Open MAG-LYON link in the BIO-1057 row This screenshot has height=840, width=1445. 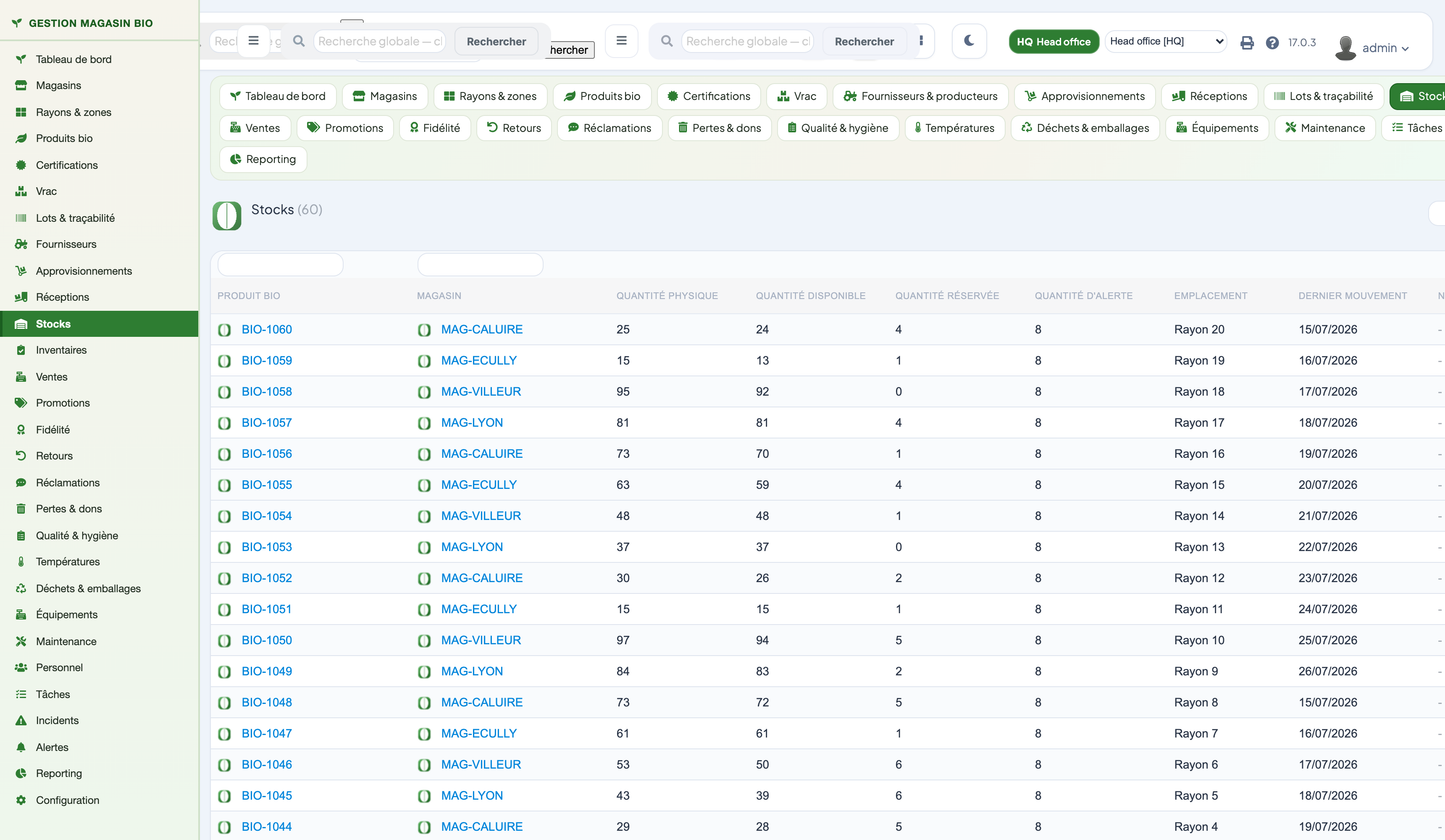tap(472, 423)
